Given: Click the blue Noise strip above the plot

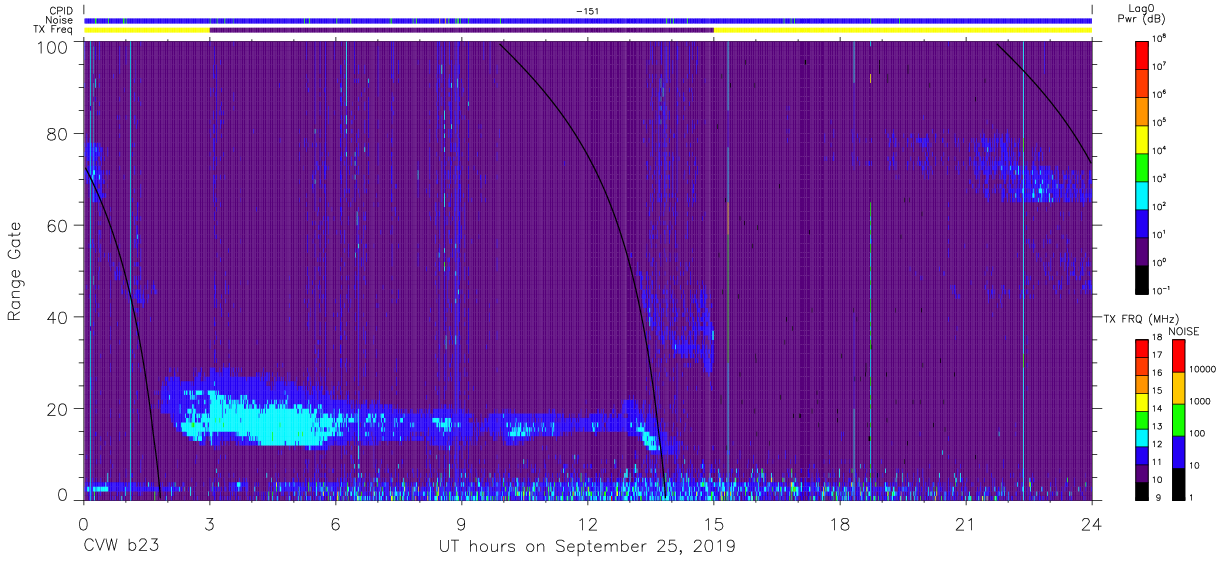Looking at the screenshot, I should (588, 20).
